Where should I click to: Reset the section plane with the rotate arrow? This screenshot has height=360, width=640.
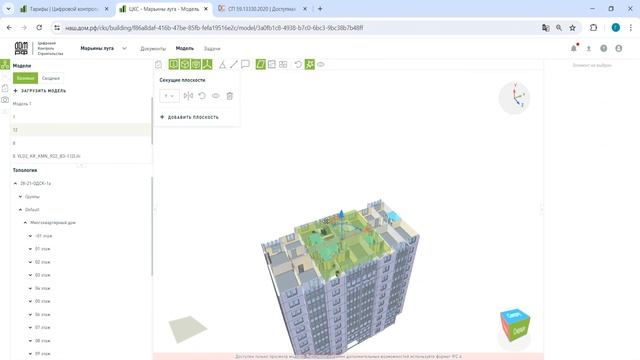[202, 96]
